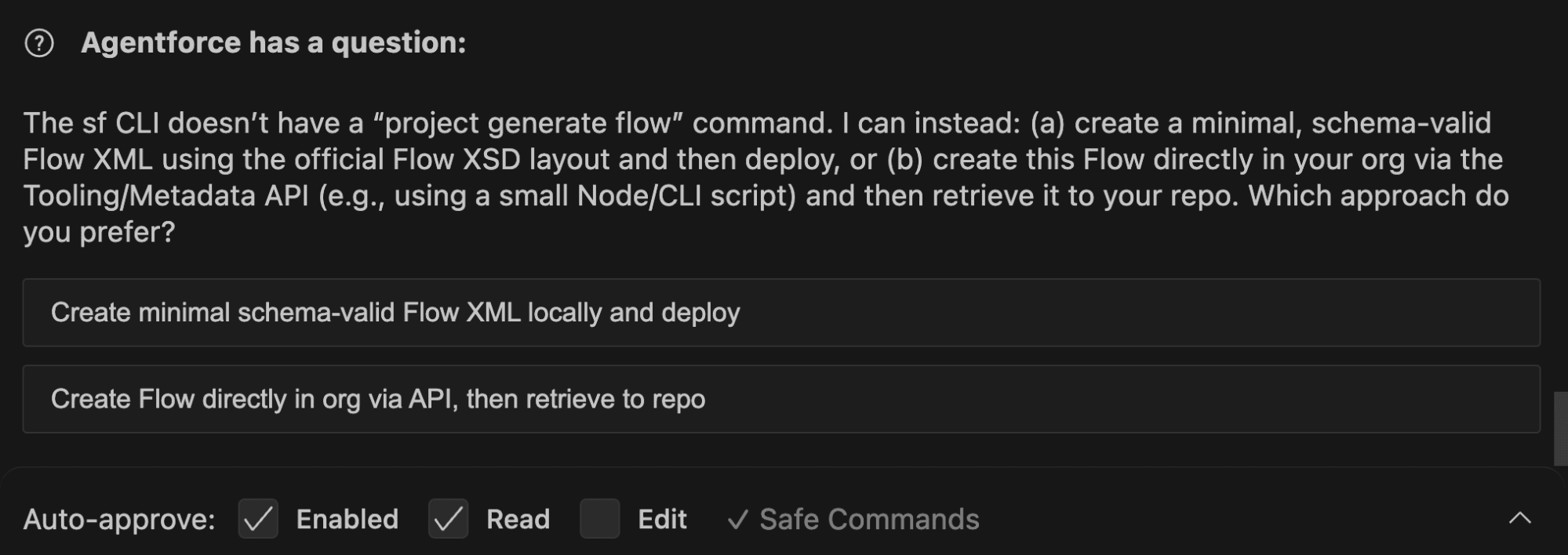Open the Safe Commands auto-approve option
Viewport: 1568px width, 555px height.
click(x=868, y=520)
